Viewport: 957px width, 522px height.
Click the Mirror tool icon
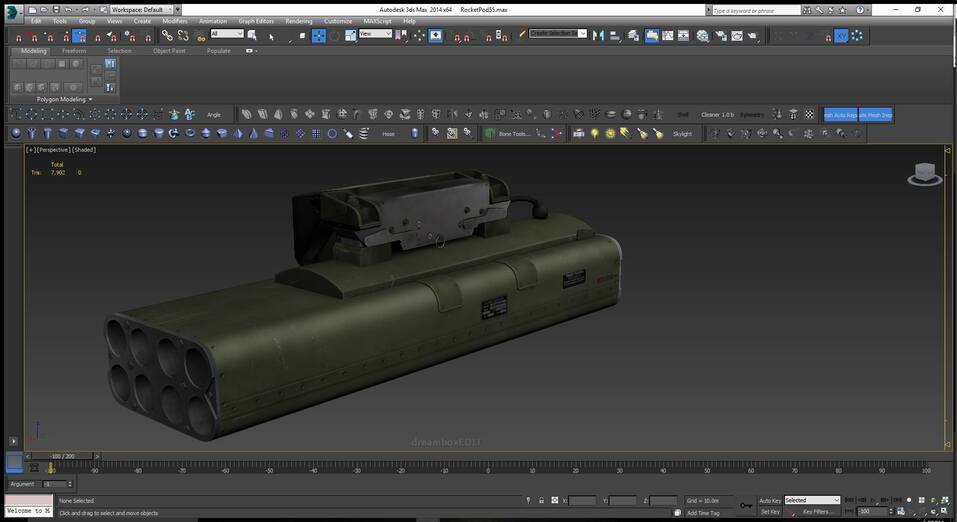click(x=598, y=35)
